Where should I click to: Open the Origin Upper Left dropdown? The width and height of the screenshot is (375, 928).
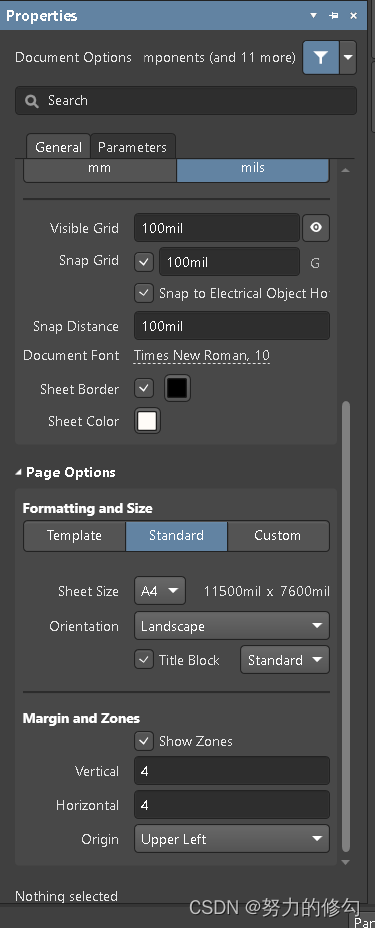pos(232,839)
